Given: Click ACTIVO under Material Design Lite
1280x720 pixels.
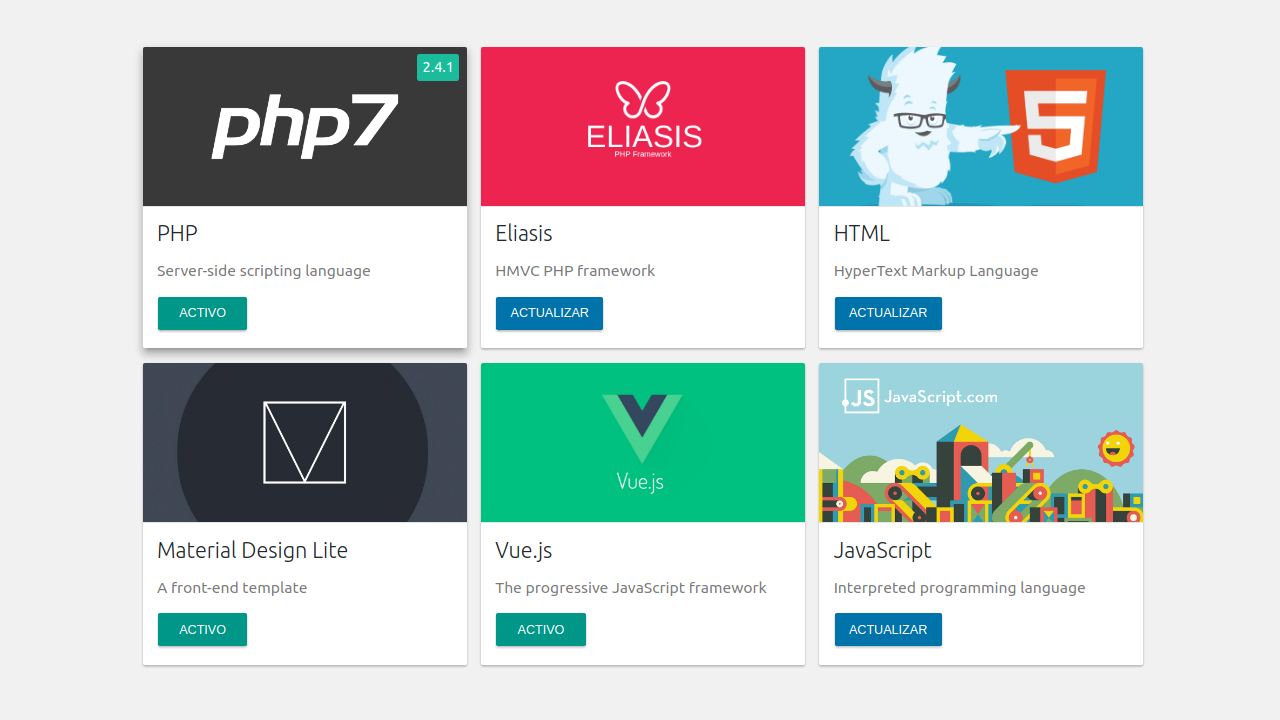Looking at the screenshot, I should point(202,630).
